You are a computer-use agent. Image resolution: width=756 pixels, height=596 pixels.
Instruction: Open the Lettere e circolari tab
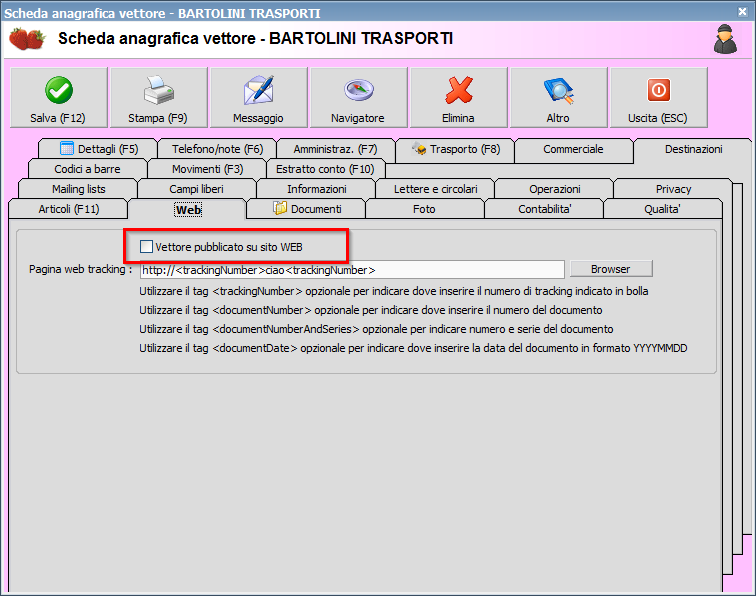435,189
